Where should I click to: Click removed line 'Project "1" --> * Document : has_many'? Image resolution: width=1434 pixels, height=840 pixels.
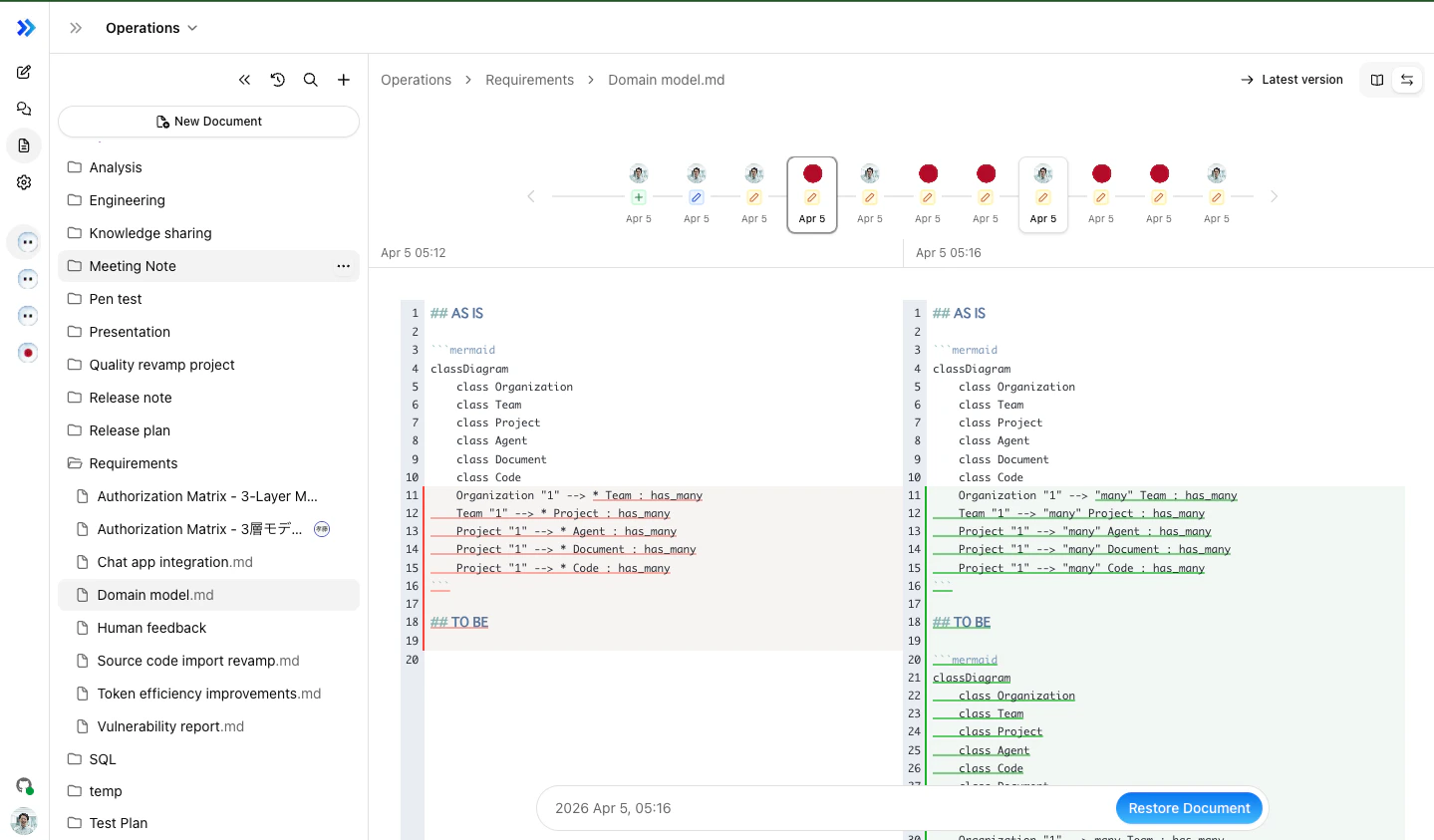tap(576, 549)
